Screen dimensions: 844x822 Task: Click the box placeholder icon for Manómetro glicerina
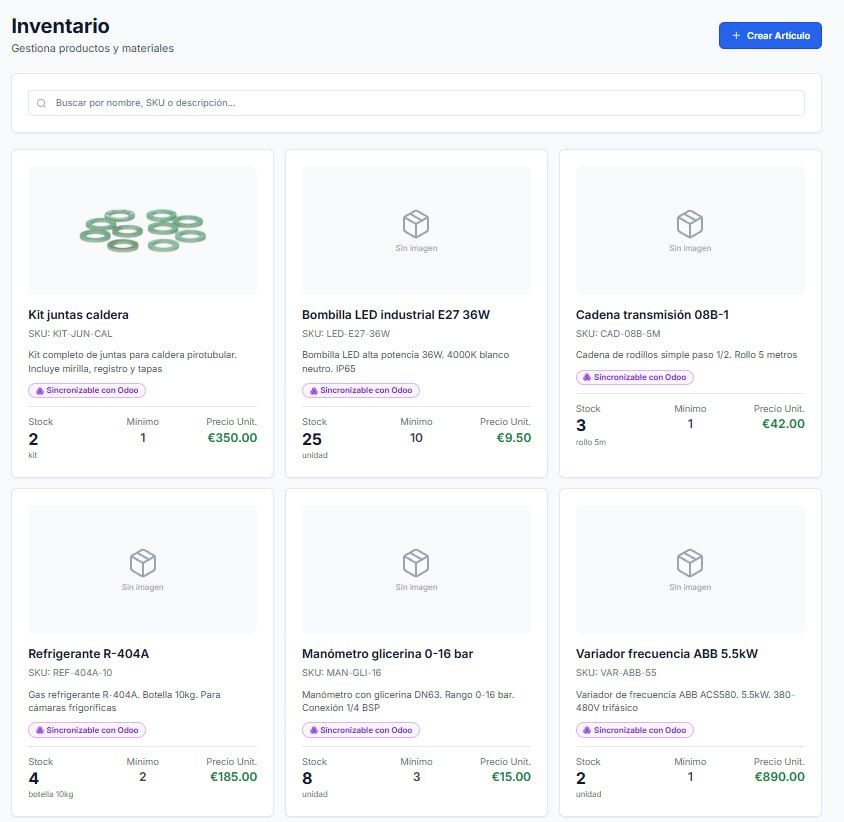click(x=416, y=563)
